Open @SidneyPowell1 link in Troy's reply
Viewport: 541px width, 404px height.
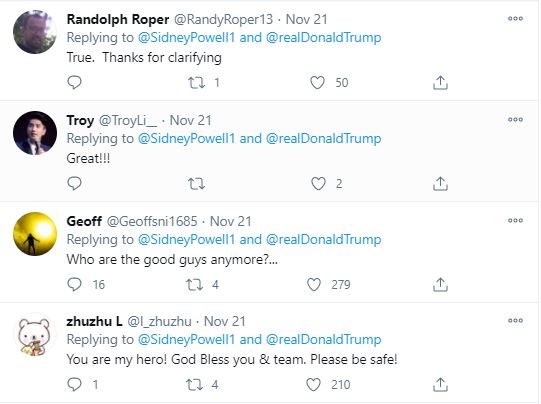tap(186, 139)
